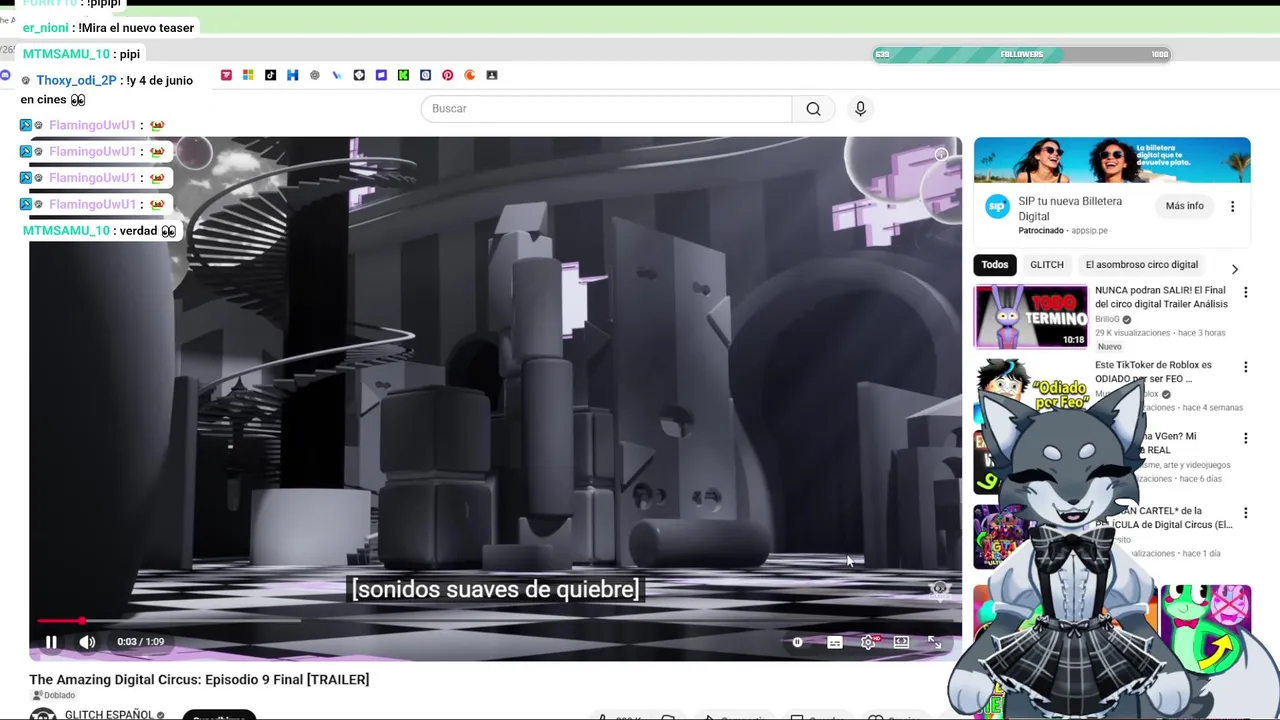Open the black dice-like bookmark icon

pos(359,75)
